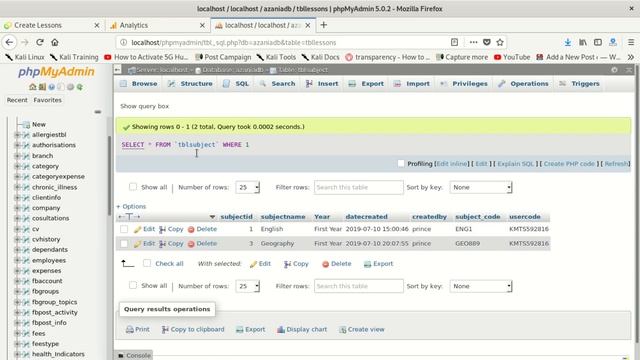The image size is (640, 360).
Task: Click the Explain SQL link
Action: [516, 164]
